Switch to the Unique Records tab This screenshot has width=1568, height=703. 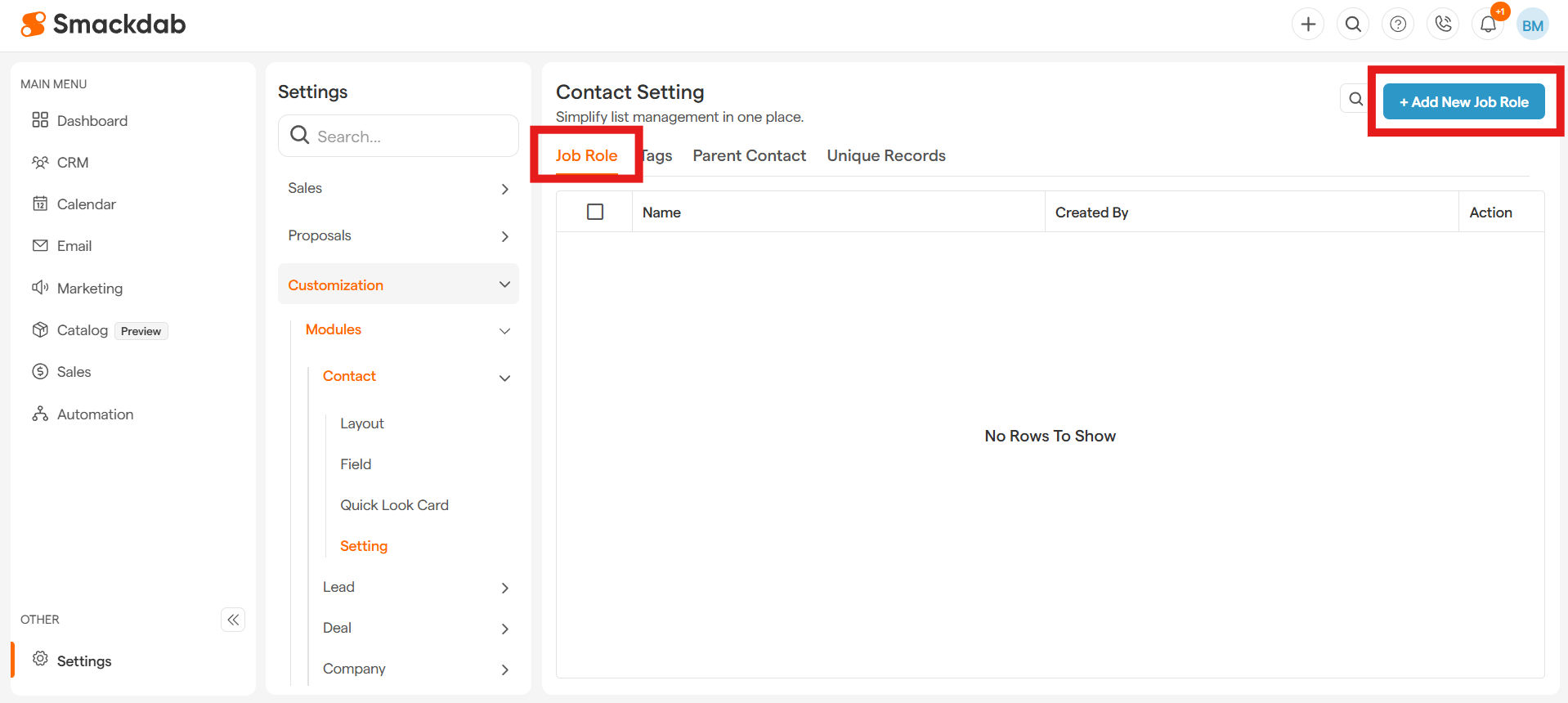point(885,155)
